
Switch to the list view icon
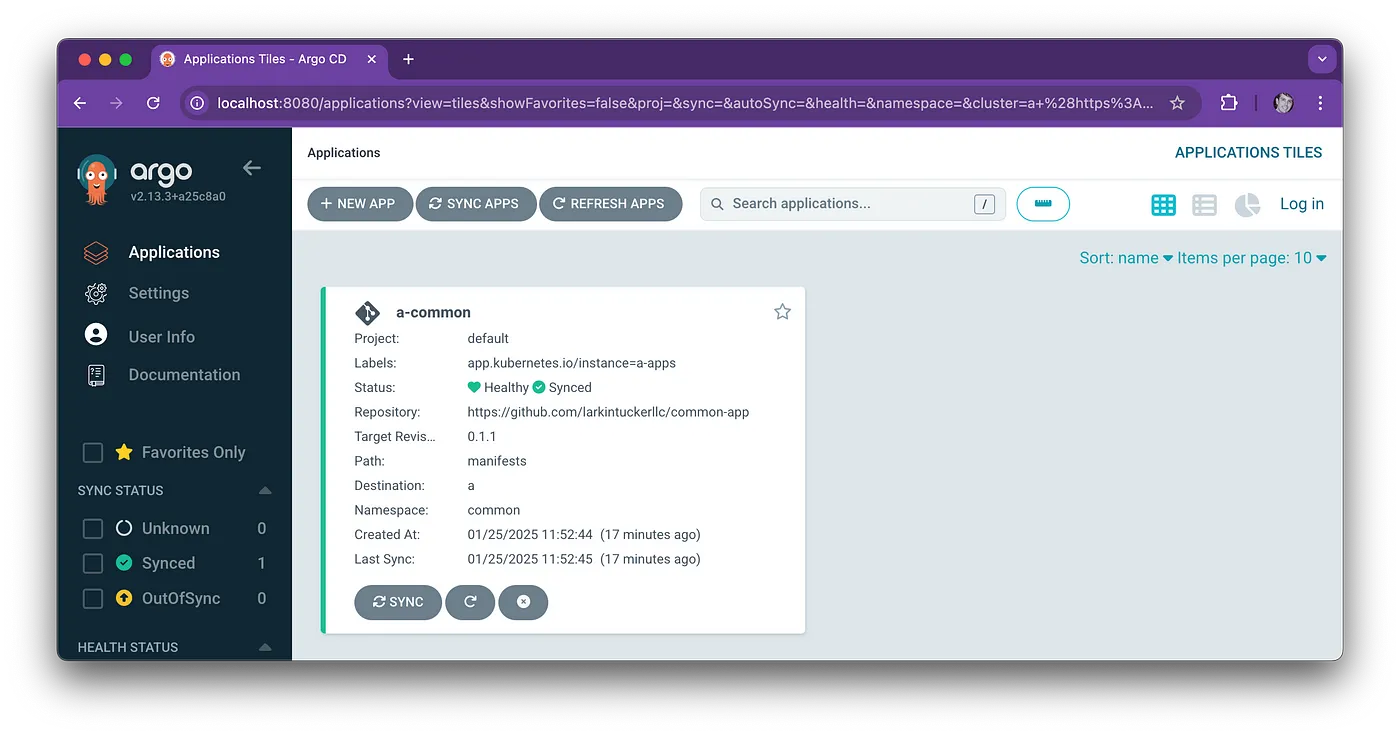tap(1204, 205)
